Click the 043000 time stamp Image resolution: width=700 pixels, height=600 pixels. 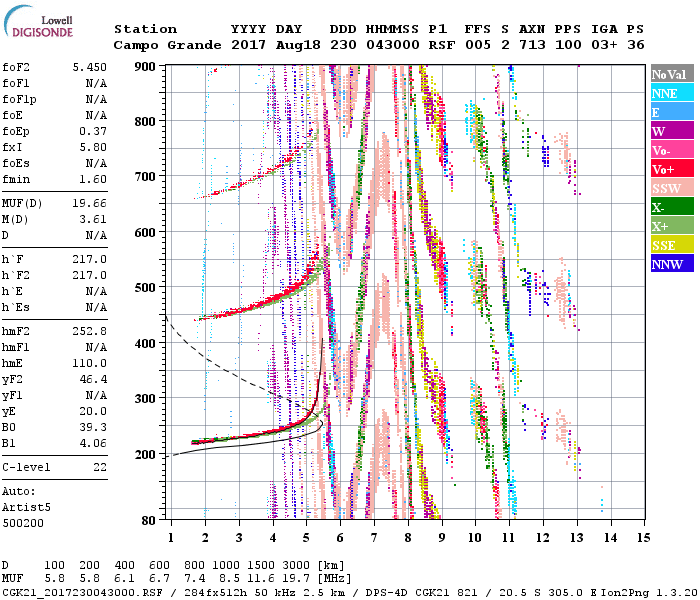[393, 45]
